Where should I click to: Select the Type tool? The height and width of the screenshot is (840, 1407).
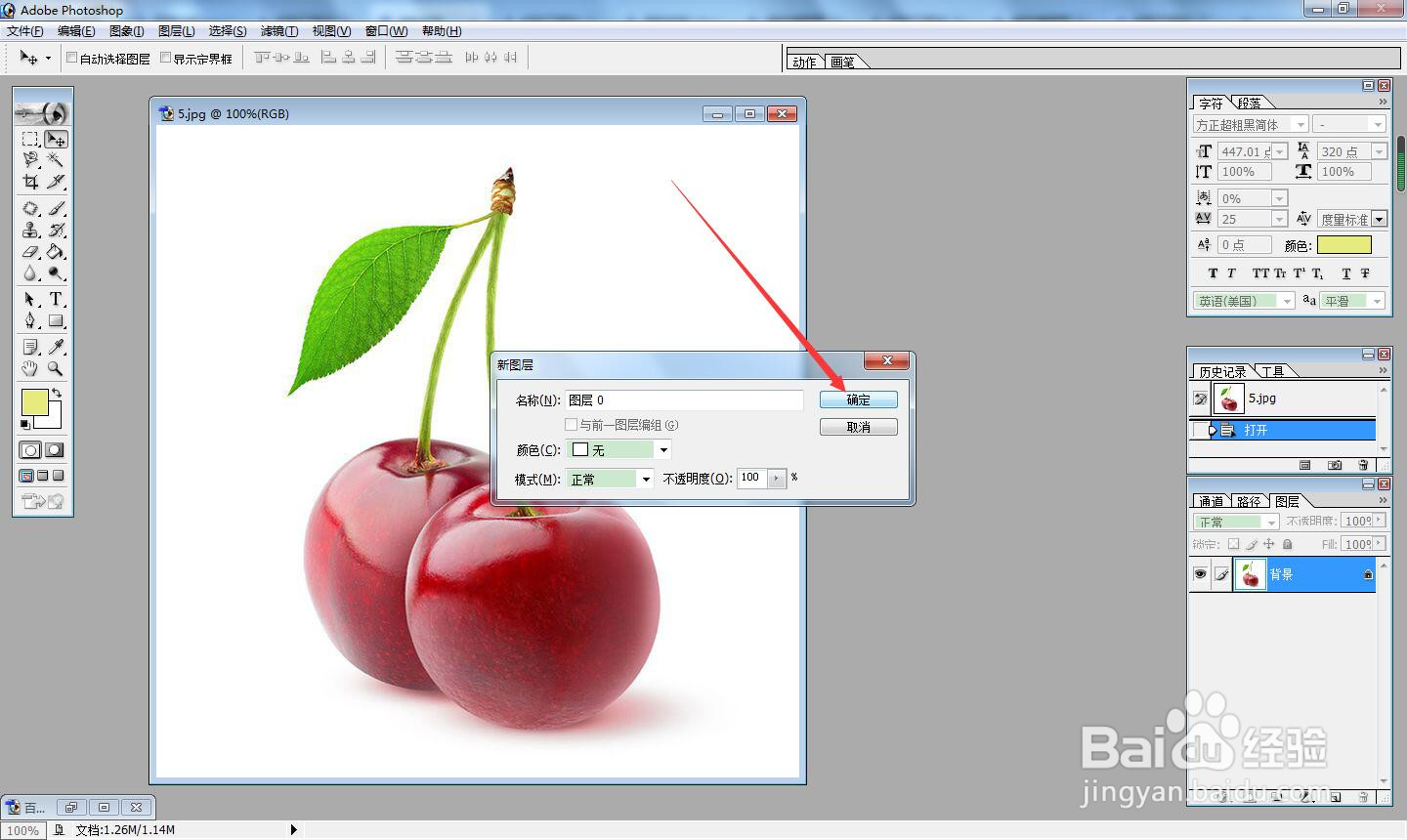point(56,299)
